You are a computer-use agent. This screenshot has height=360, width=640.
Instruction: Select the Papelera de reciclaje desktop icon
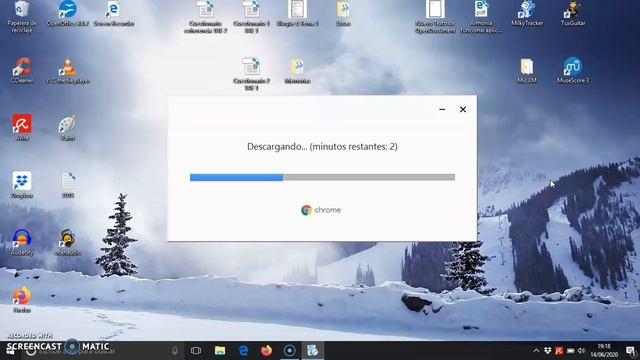pyautogui.click(x=22, y=16)
